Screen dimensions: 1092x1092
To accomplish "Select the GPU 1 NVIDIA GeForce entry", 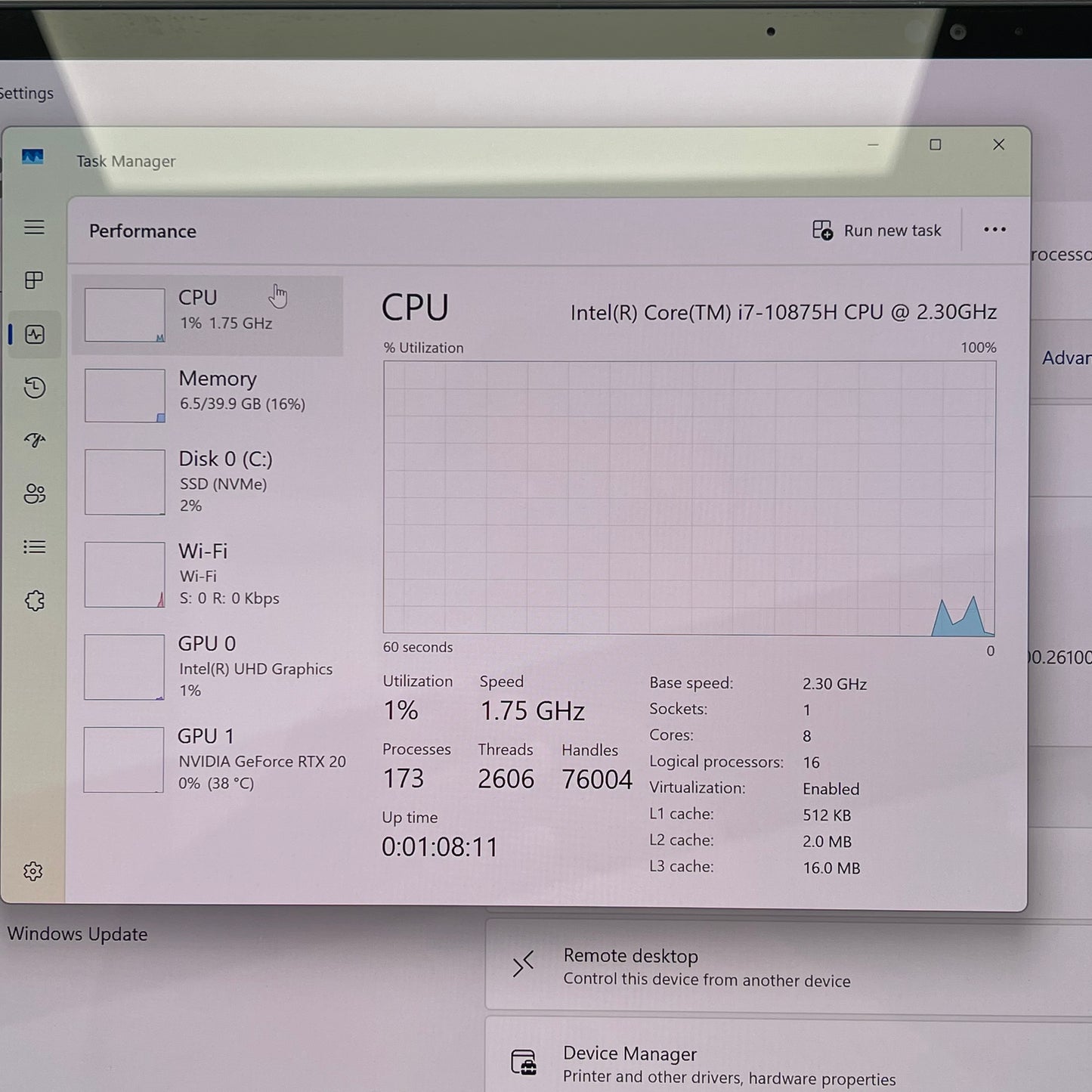I will [208, 759].
